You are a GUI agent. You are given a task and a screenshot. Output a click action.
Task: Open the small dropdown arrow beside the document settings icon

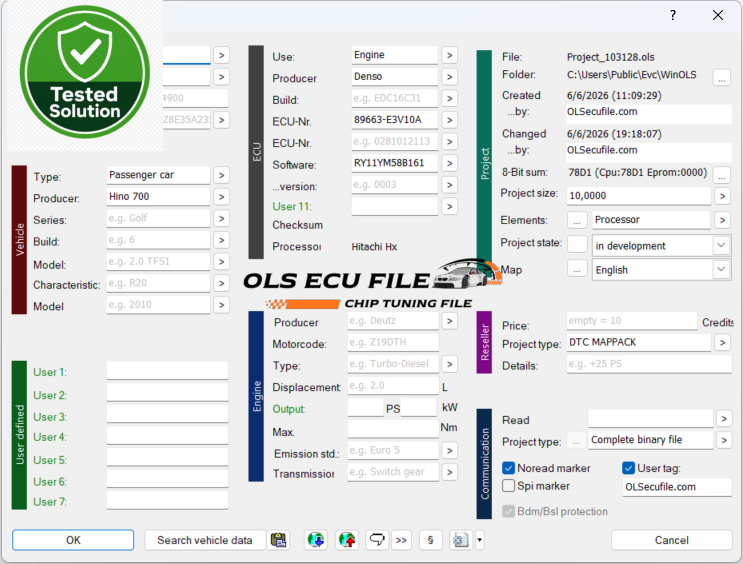point(480,540)
